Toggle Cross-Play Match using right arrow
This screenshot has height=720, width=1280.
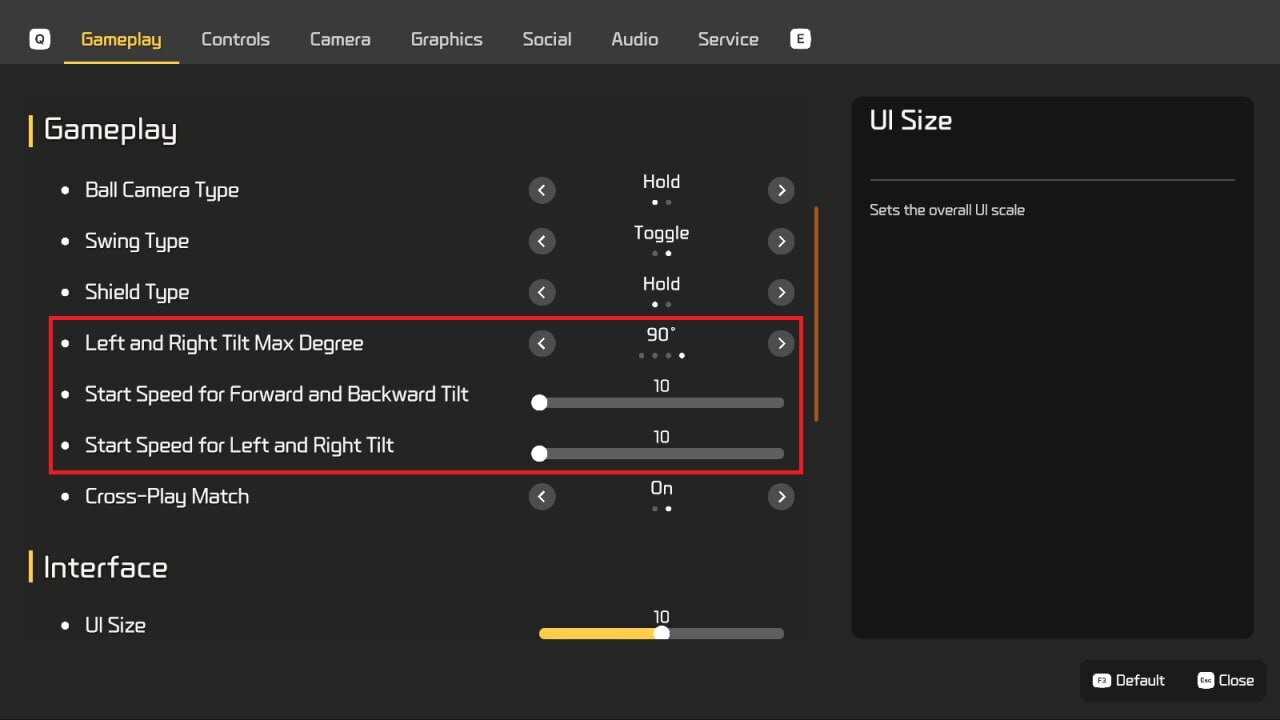click(x=781, y=496)
